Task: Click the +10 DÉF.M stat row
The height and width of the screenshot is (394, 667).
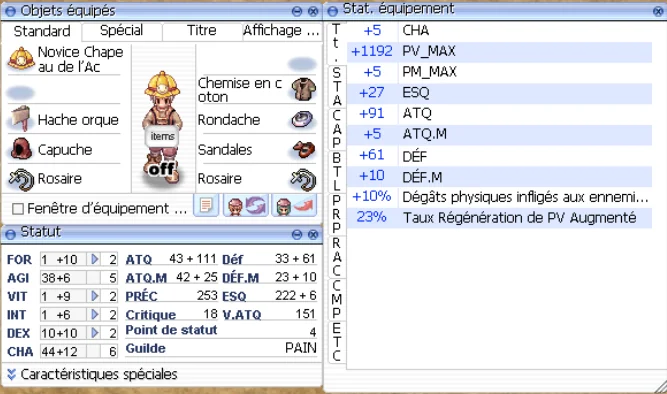Action: 499,176
